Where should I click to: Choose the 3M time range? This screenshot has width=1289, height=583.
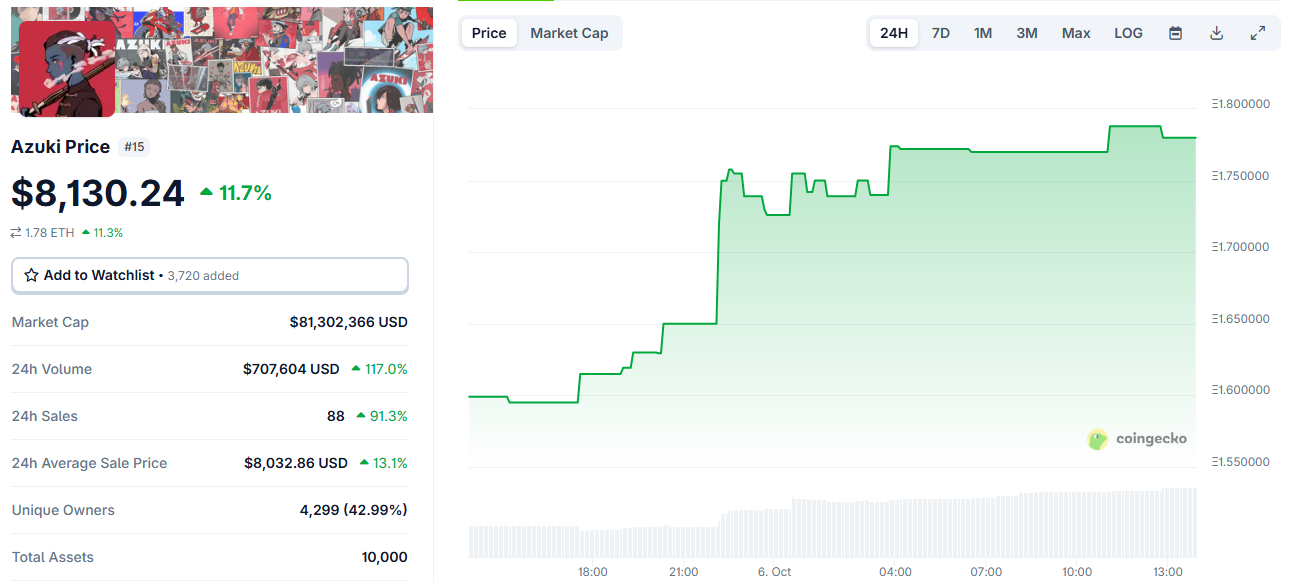1027,33
